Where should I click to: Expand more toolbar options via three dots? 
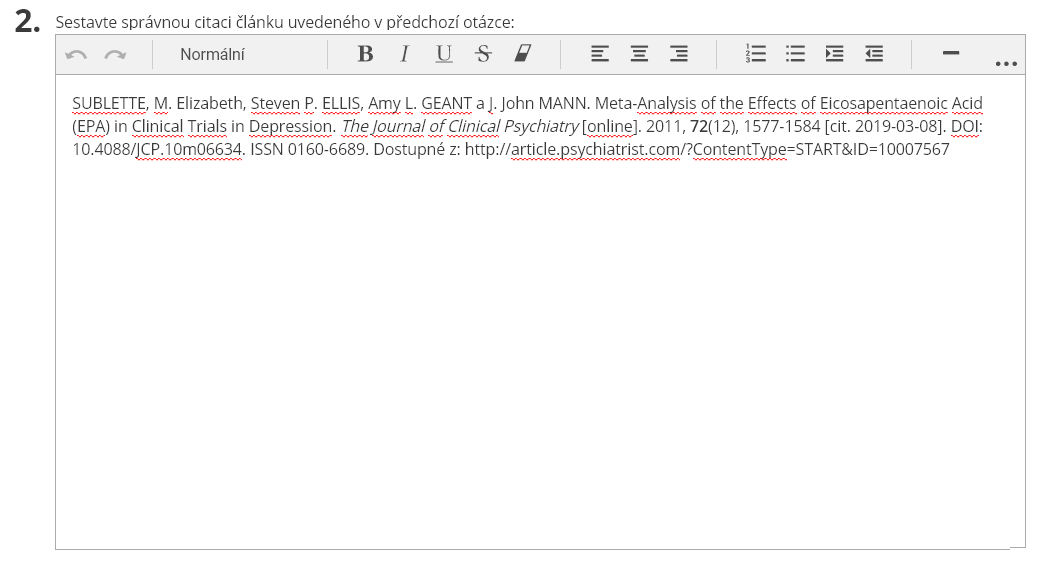[1006, 64]
